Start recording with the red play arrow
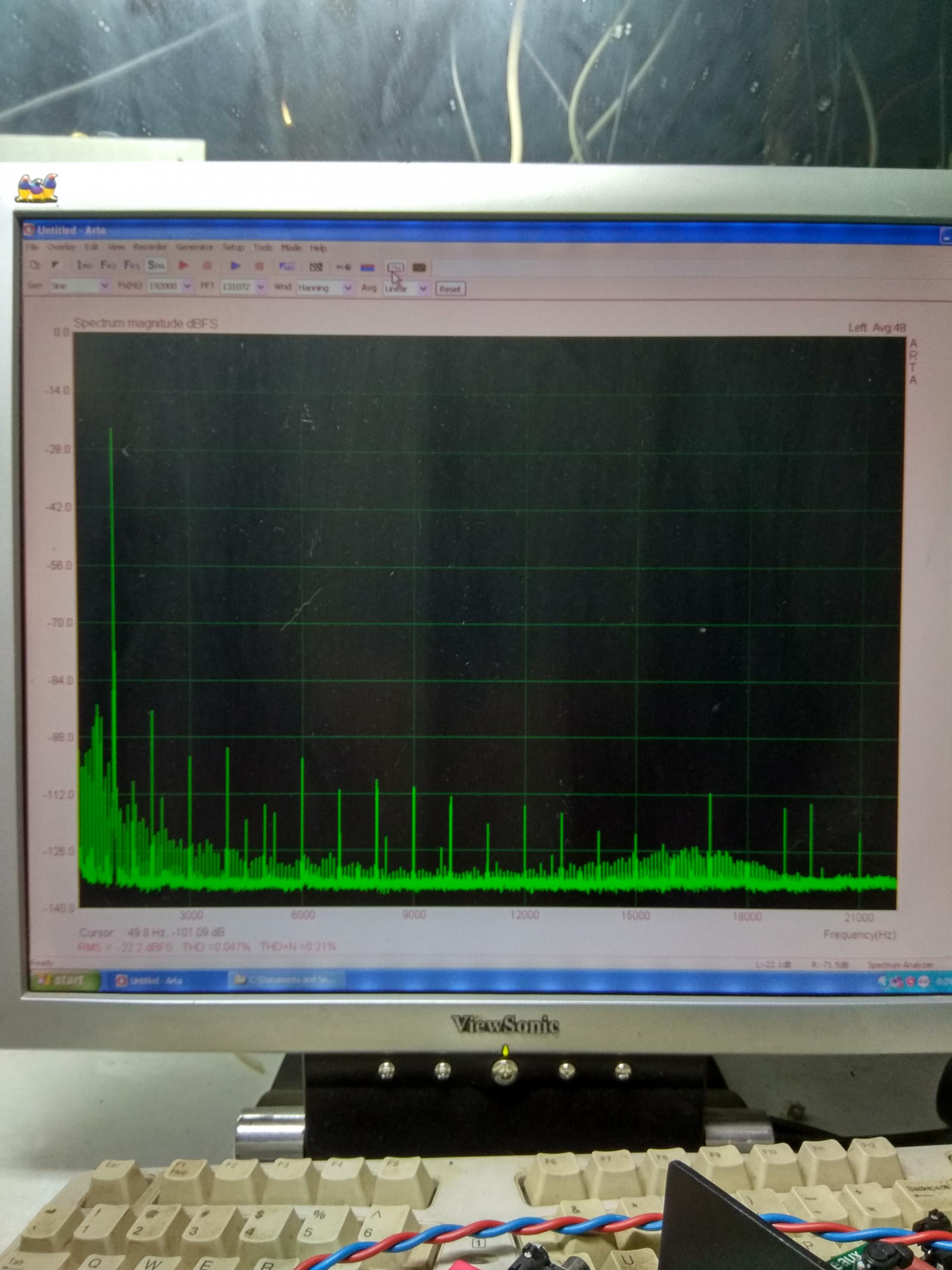The width and height of the screenshot is (952, 1270). [x=184, y=266]
